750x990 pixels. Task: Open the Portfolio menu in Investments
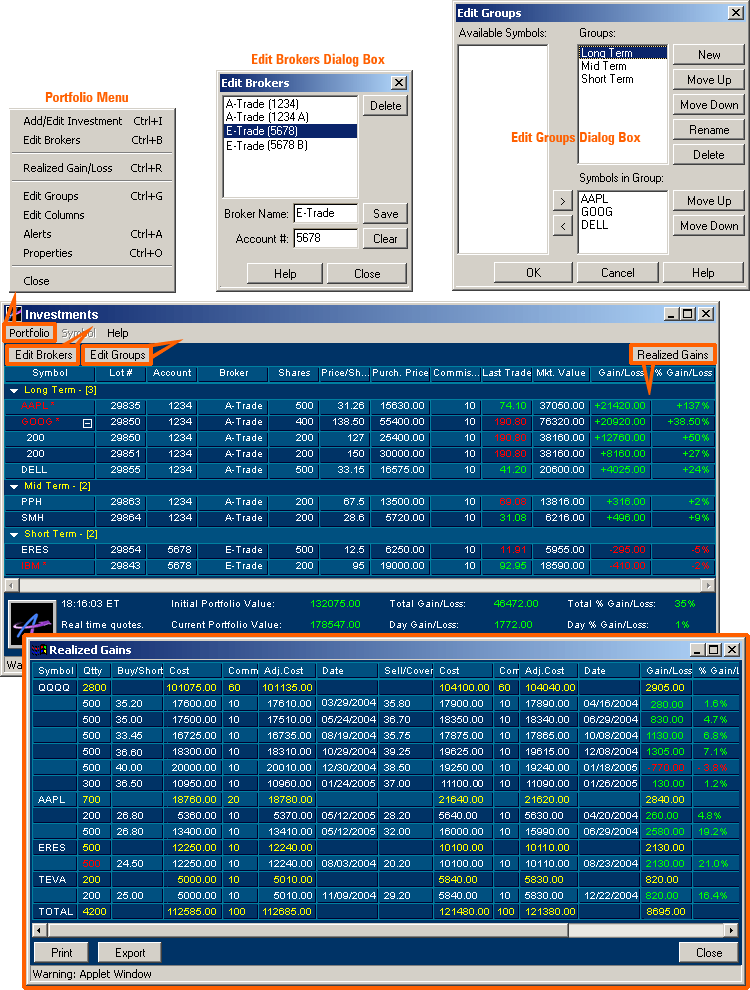(29, 333)
